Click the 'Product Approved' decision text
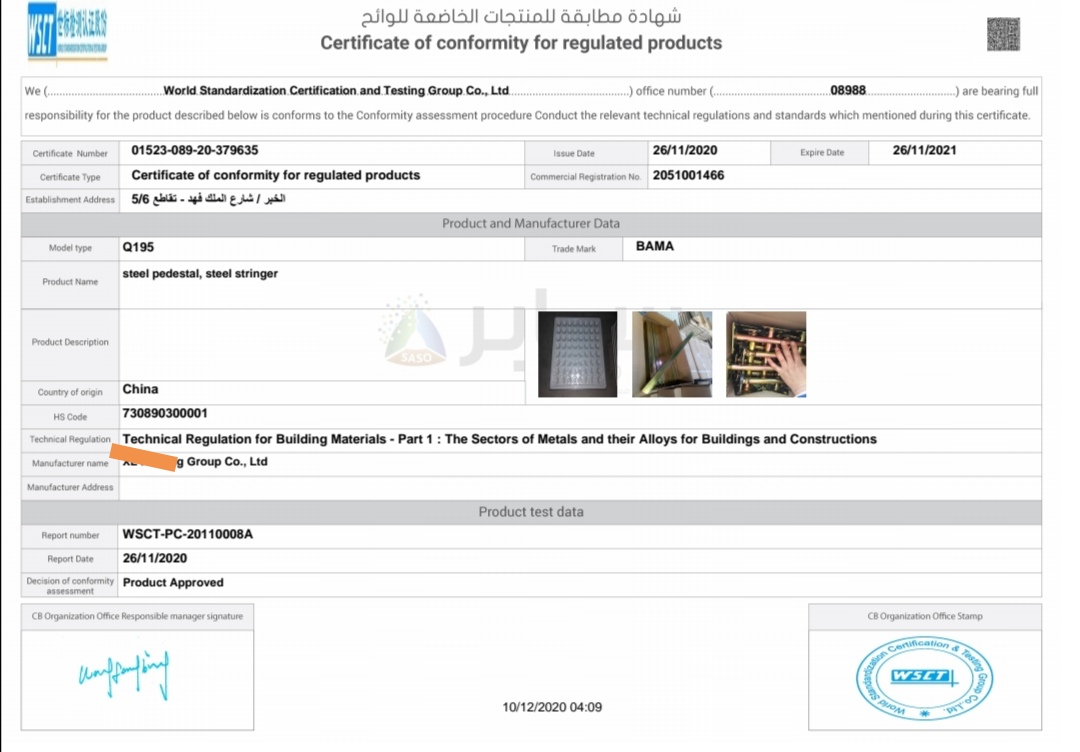This screenshot has height=752, width=1080. tap(173, 582)
